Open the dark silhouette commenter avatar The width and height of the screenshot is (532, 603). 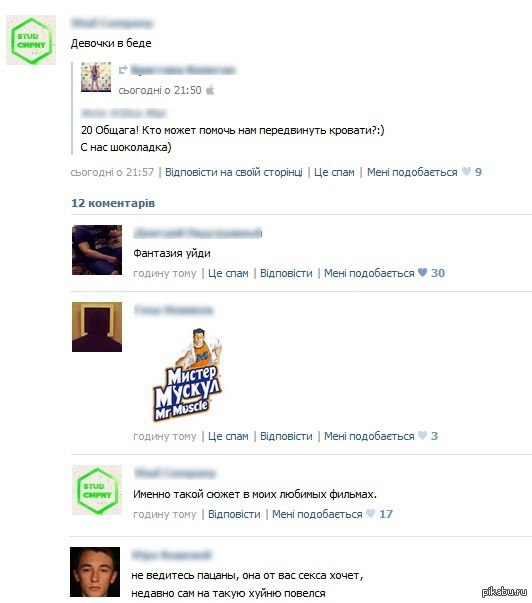tap(97, 326)
